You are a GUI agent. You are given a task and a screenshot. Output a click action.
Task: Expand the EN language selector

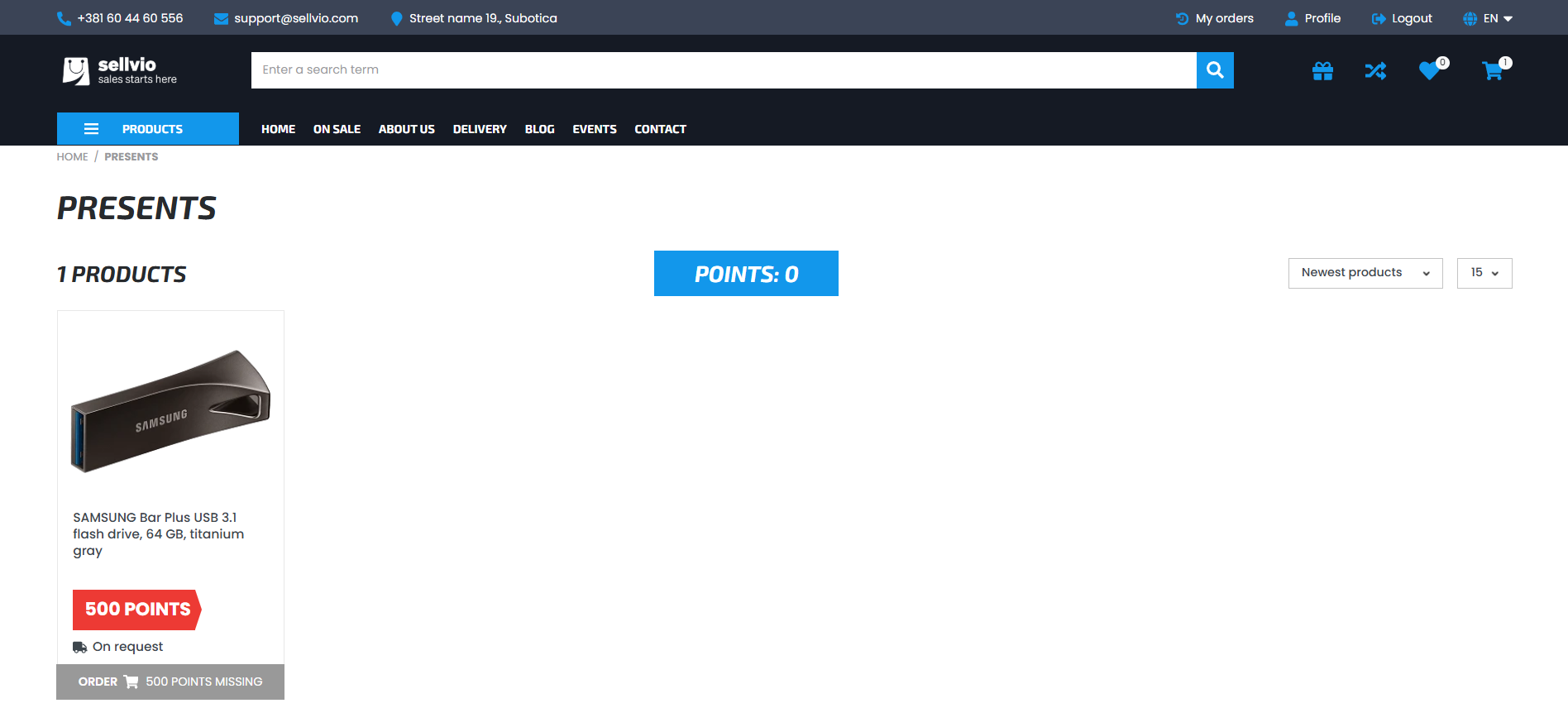pyautogui.click(x=1489, y=18)
